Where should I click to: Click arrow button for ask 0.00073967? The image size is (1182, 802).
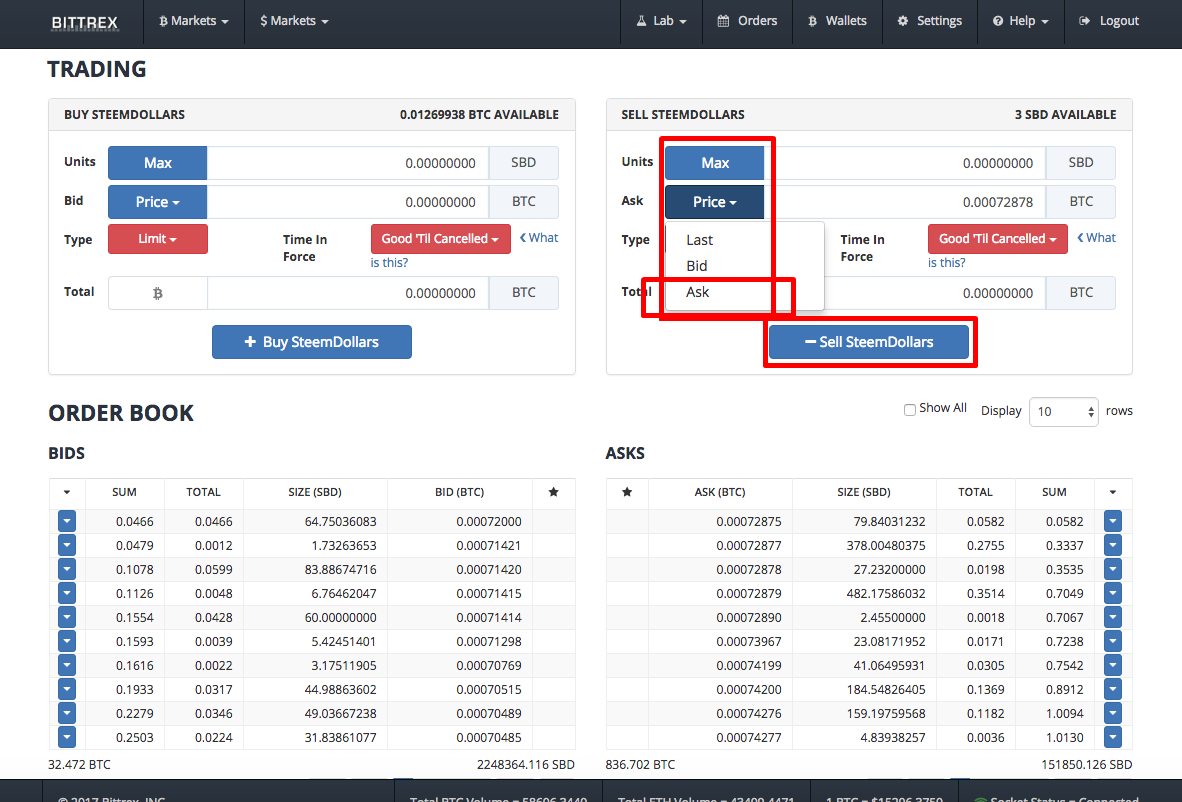1113,641
